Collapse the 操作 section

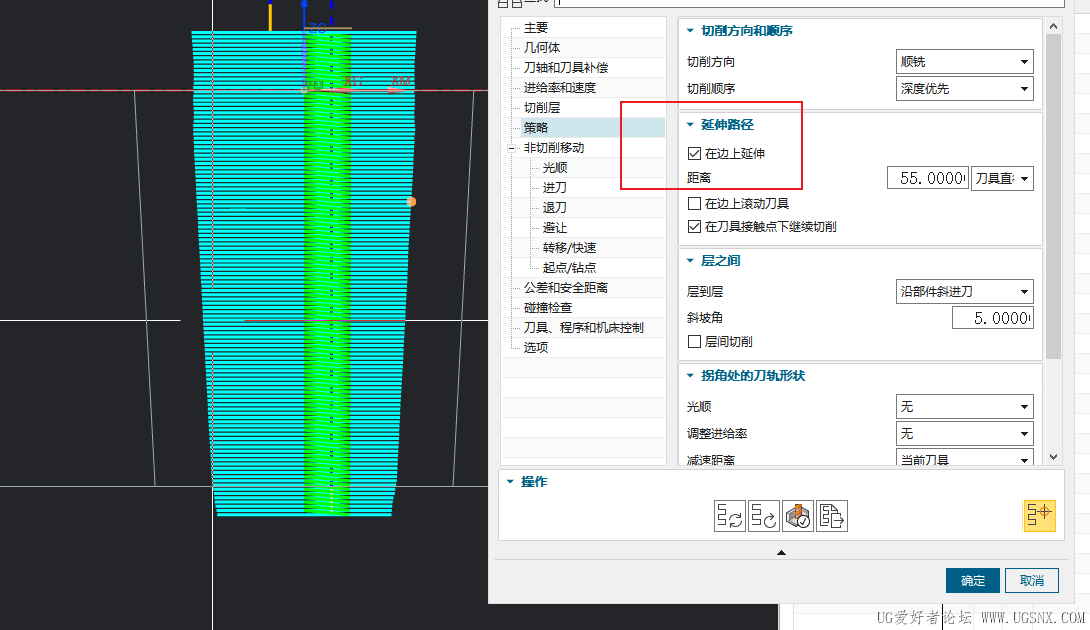[510, 481]
